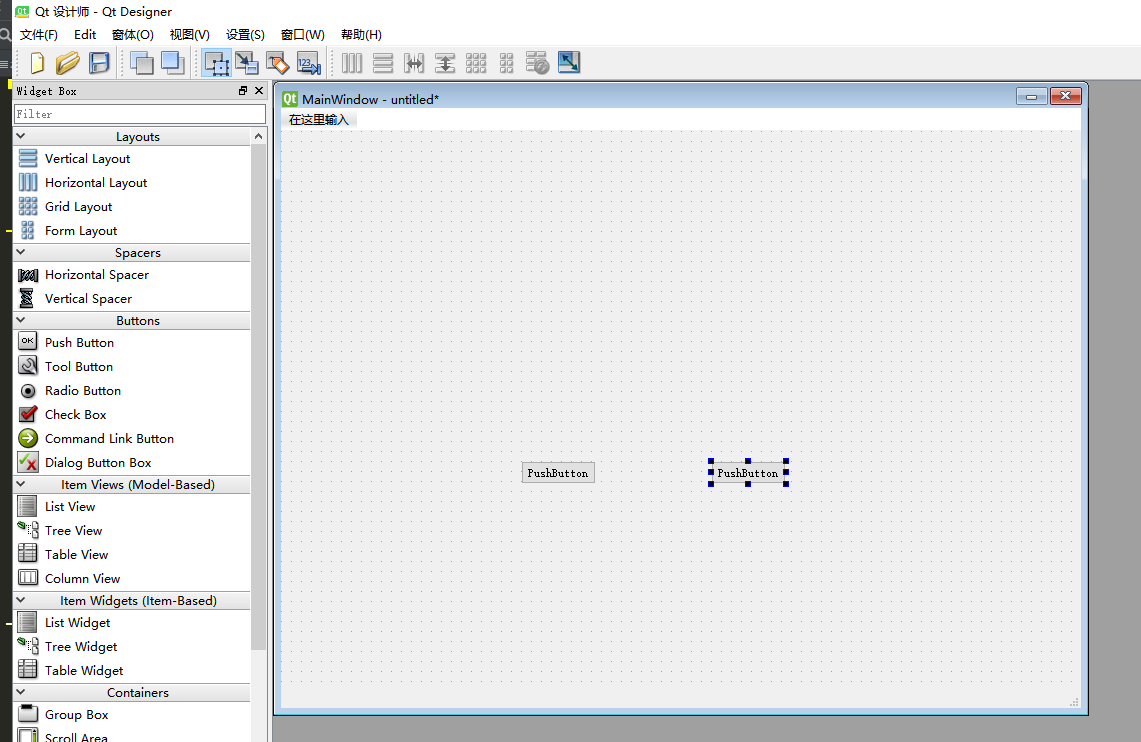The width and height of the screenshot is (1141, 742).
Task: Open the 帮助(H) menu
Action: [x=362, y=35]
